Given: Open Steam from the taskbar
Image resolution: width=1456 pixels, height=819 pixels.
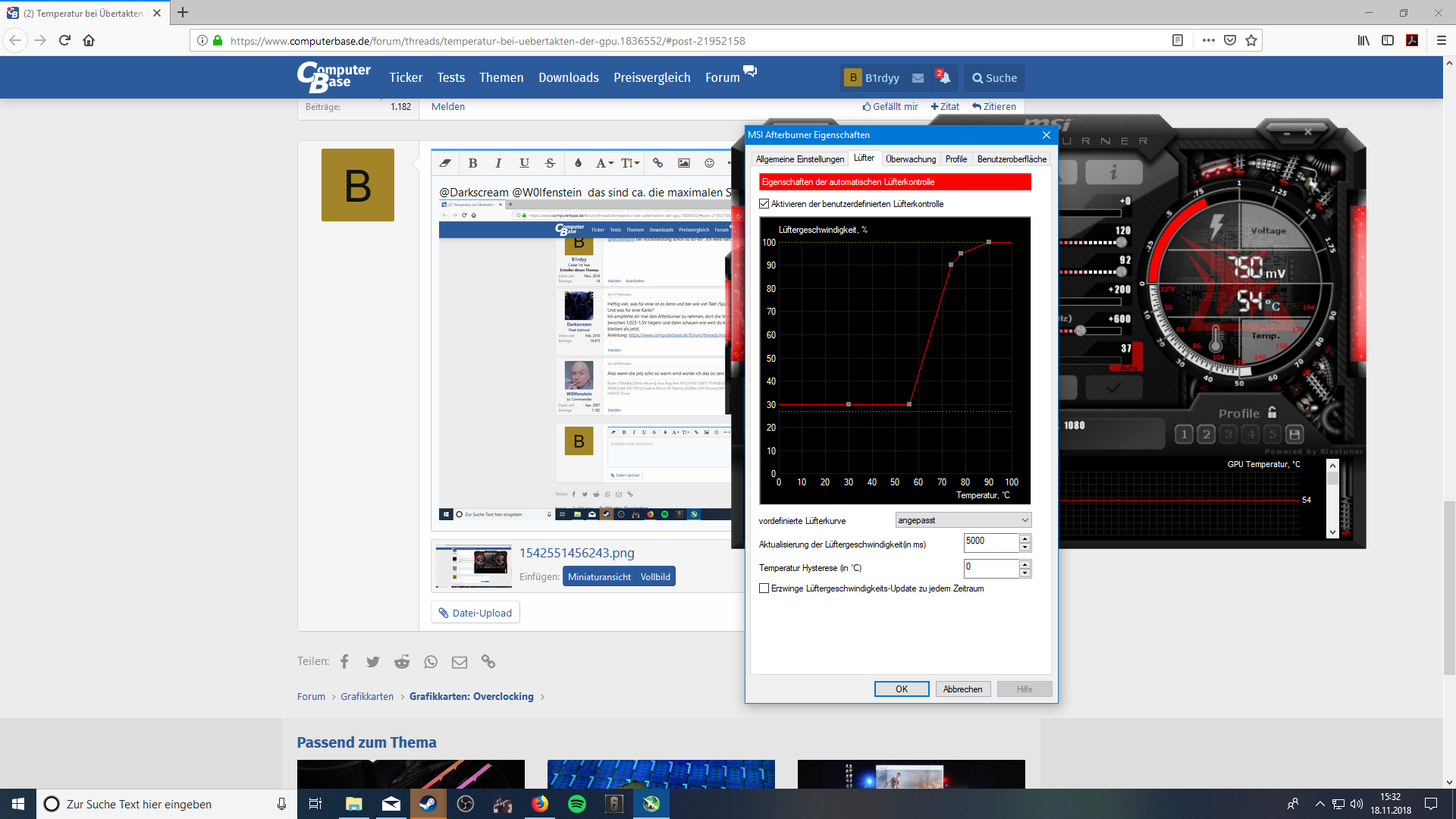Looking at the screenshot, I should coord(428,804).
